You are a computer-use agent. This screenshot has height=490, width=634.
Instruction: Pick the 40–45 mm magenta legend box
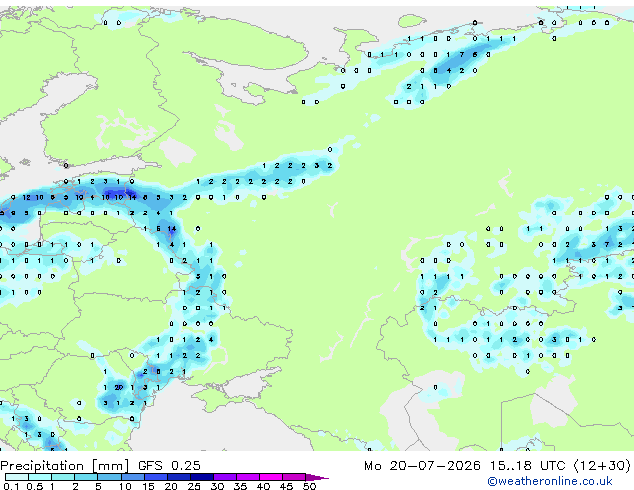tap(271, 477)
